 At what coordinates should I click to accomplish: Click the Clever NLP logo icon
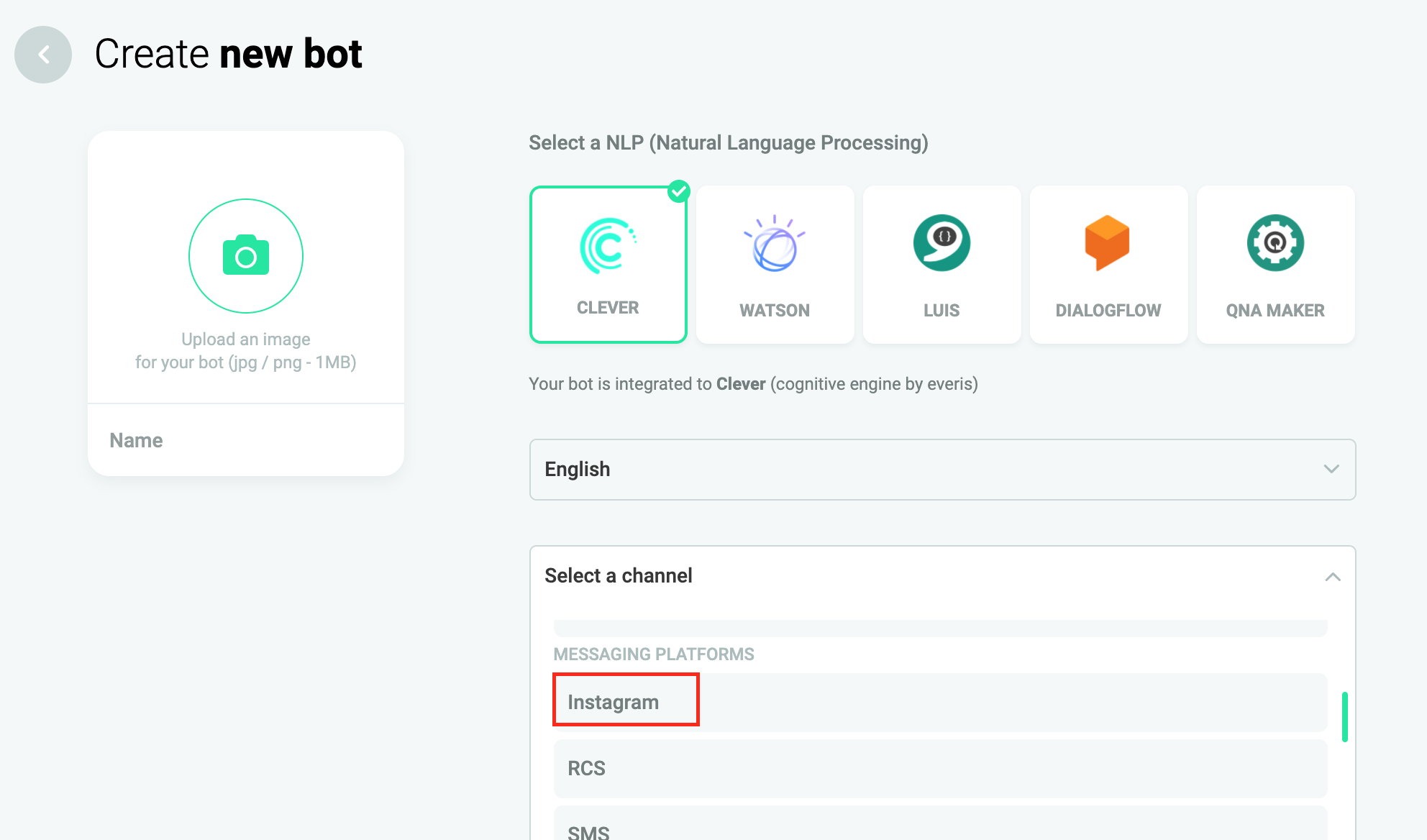click(x=608, y=245)
